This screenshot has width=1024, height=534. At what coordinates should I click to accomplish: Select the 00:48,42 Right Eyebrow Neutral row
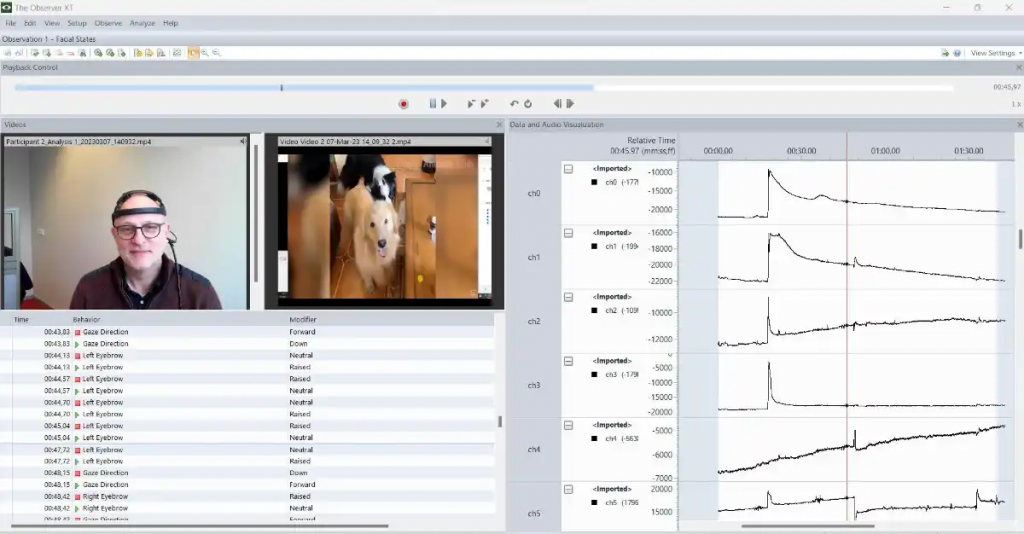tap(247, 508)
